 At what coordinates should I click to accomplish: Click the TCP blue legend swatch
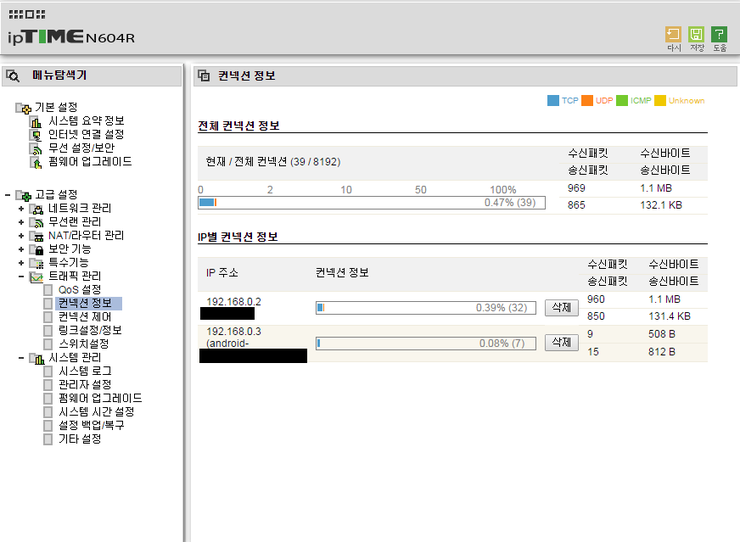click(x=553, y=101)
